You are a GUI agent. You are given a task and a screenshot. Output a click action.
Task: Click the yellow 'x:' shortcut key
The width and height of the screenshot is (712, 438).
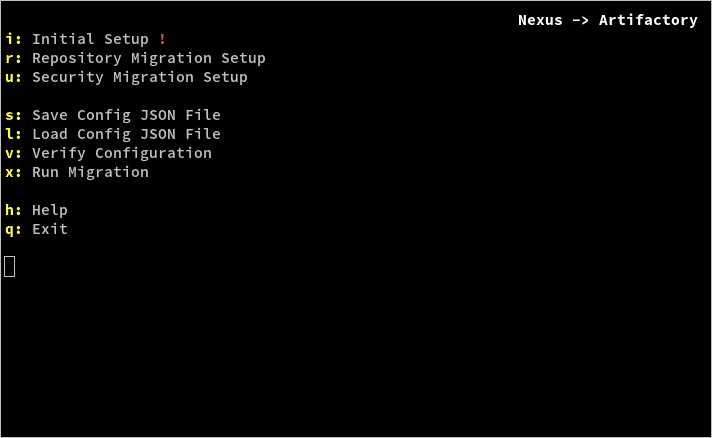(x=13, y=172)
